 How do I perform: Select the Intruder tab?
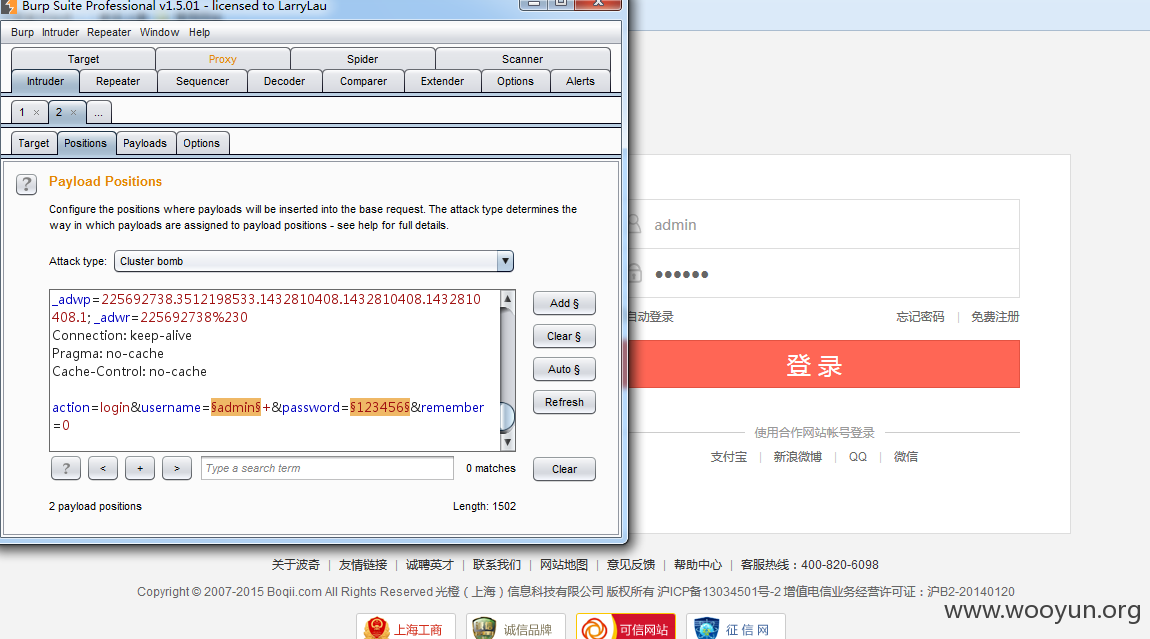45,81
